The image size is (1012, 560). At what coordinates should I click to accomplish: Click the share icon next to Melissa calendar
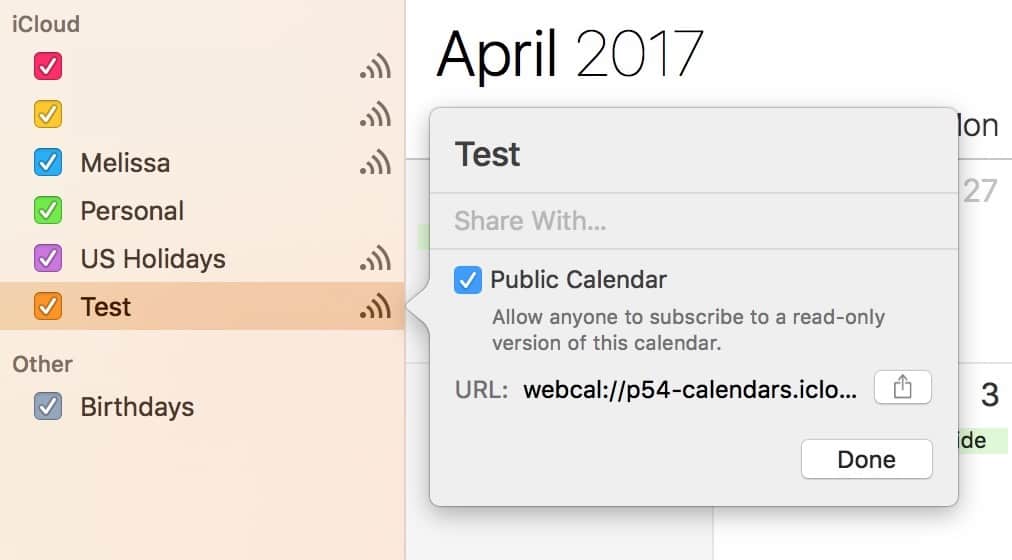coord(375,163)
